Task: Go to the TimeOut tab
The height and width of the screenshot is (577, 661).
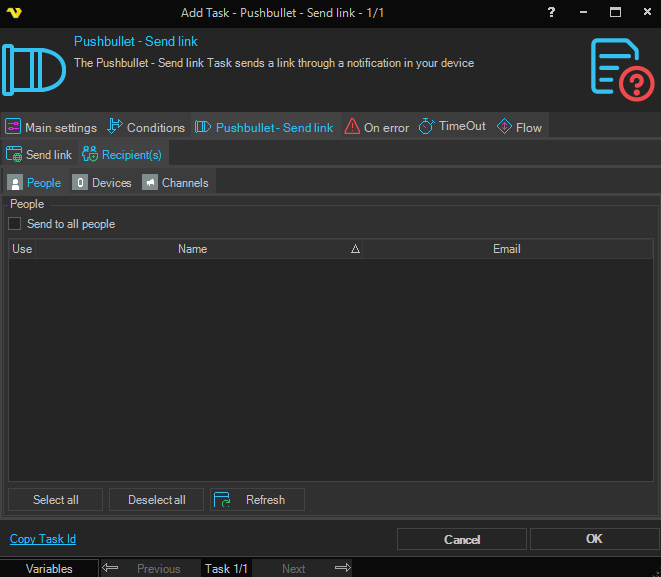Action: 452,127
